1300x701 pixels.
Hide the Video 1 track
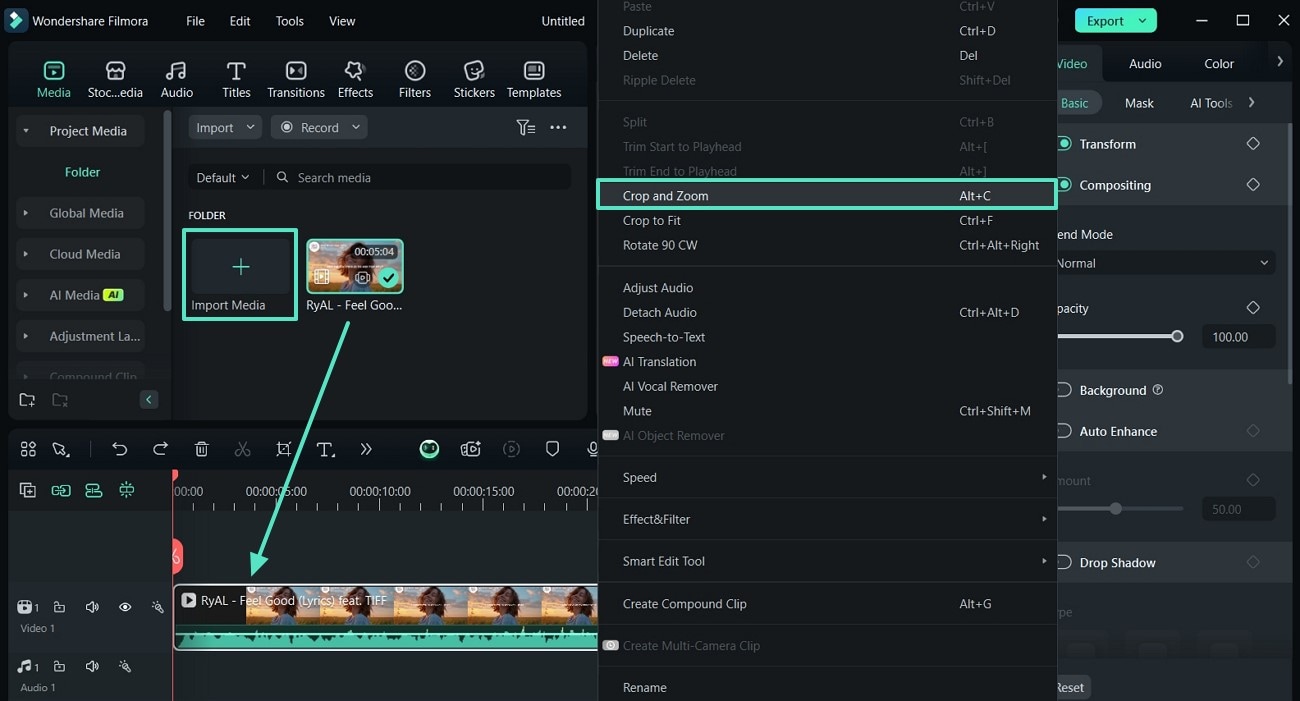point(125,607)
